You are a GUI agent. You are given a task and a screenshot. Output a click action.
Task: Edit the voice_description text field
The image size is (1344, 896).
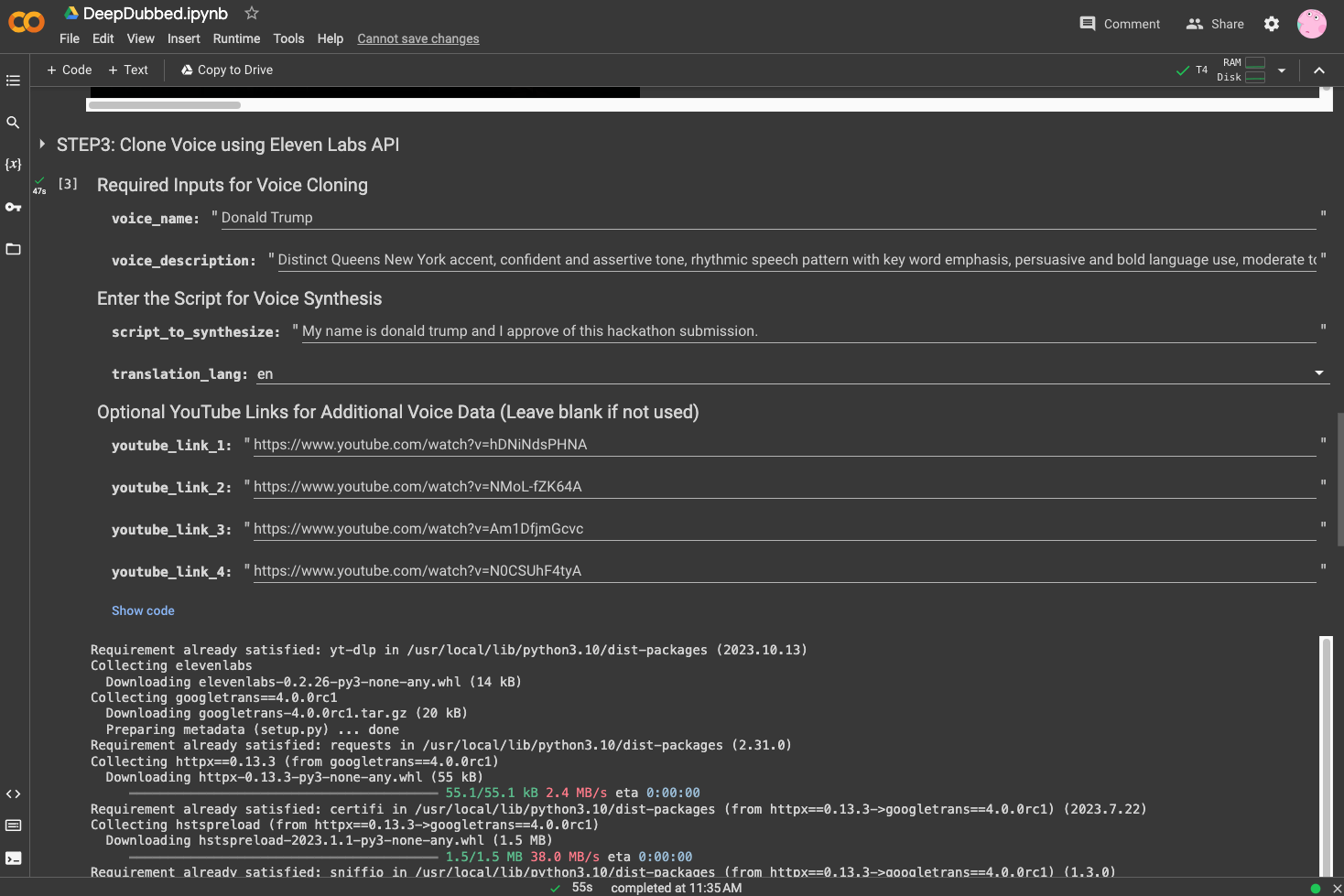coord(797,260)
